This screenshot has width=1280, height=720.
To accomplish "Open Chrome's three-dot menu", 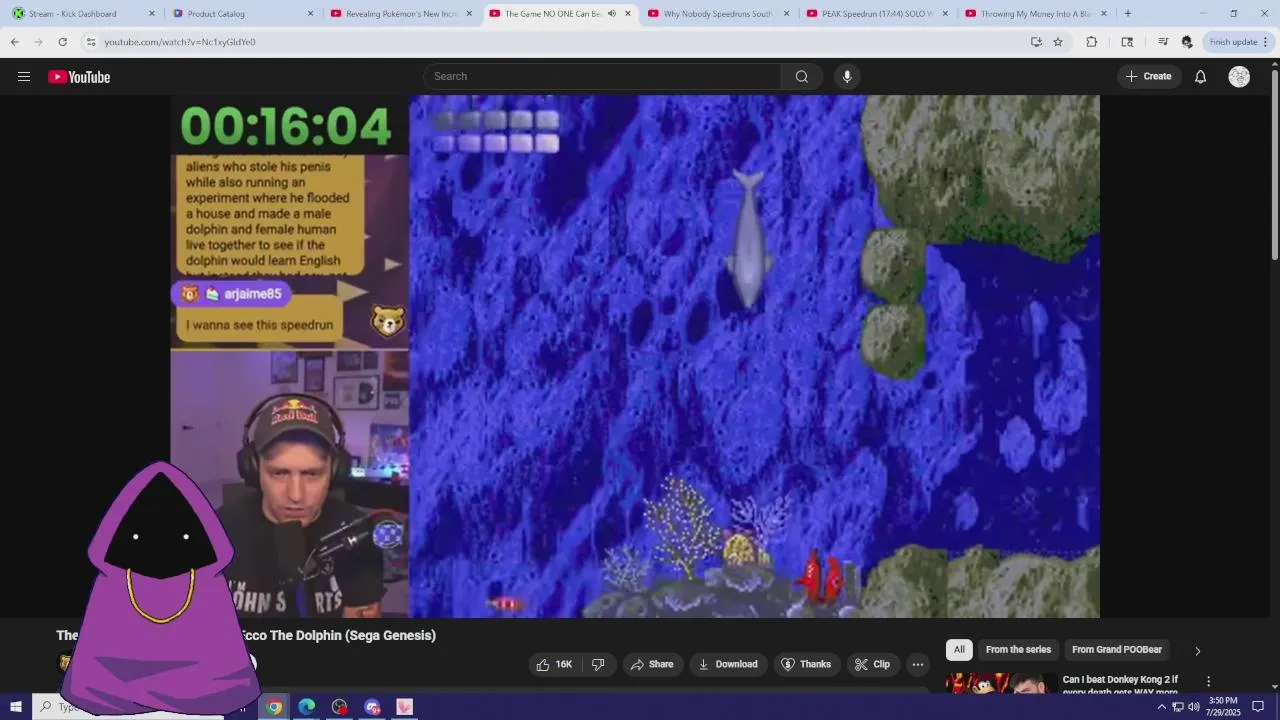I will [1265, 42].
